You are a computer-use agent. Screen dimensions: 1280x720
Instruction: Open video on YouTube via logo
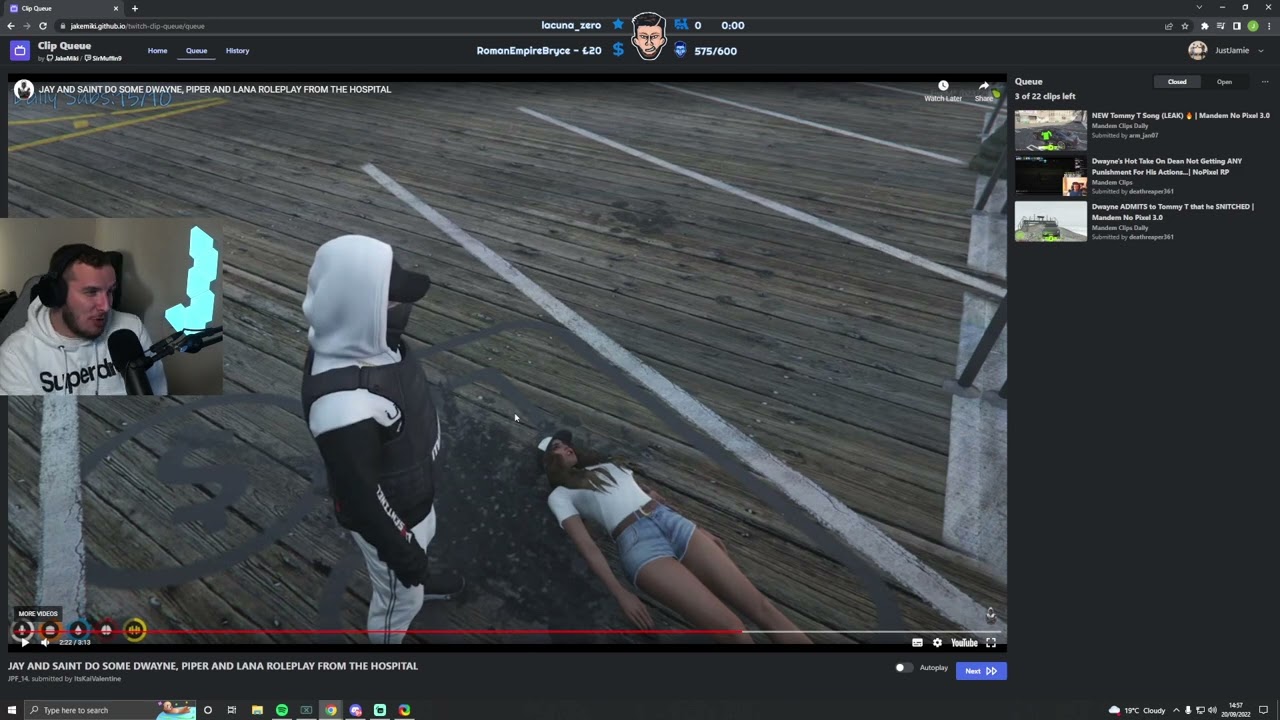pyautogui.click(x=964, y=643)
